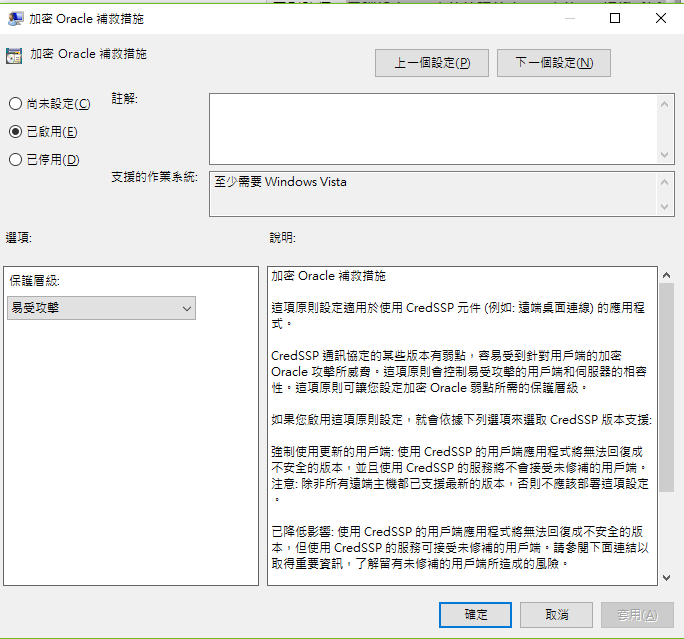Click the 說明 panel scroll-down arrow
Viewport: 684px width, 639px height.
666,578
